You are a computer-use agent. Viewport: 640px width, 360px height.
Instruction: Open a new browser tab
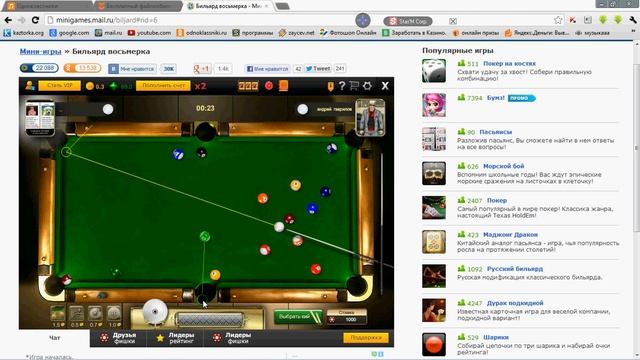[282, 6]
